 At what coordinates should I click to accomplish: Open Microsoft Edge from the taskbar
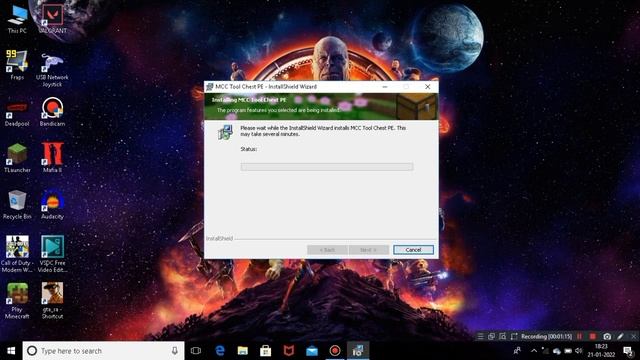(x=220, y=351)
